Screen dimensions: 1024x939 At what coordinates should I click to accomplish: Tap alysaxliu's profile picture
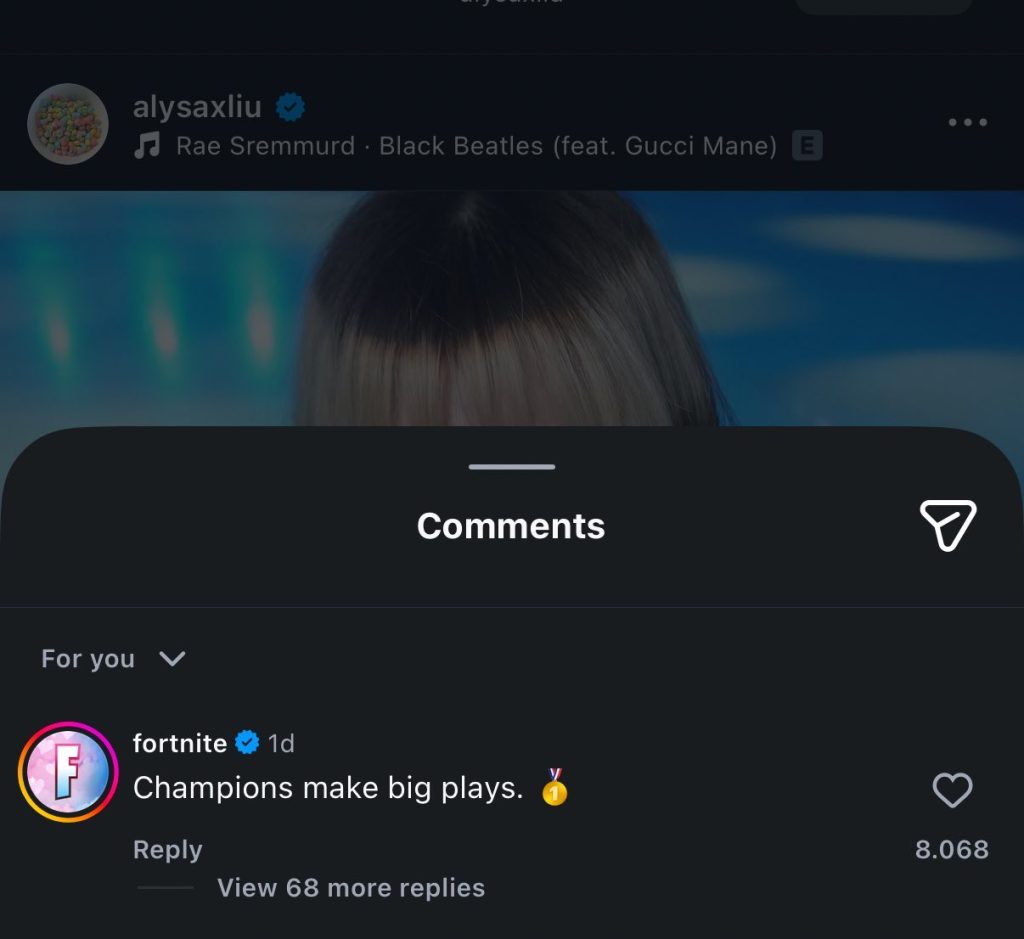point(68,124)
